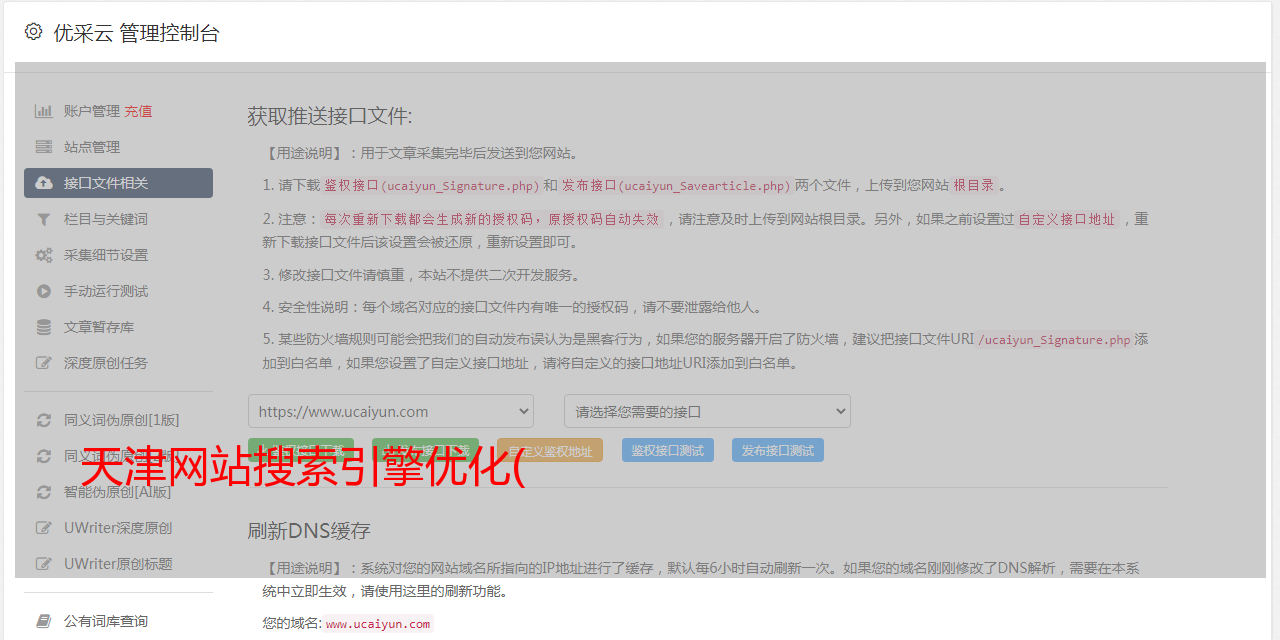Open UWriter原创标题 in the sidebar
The width and height of the screenshot is (1280, 640).
click(x=118, y=564)
